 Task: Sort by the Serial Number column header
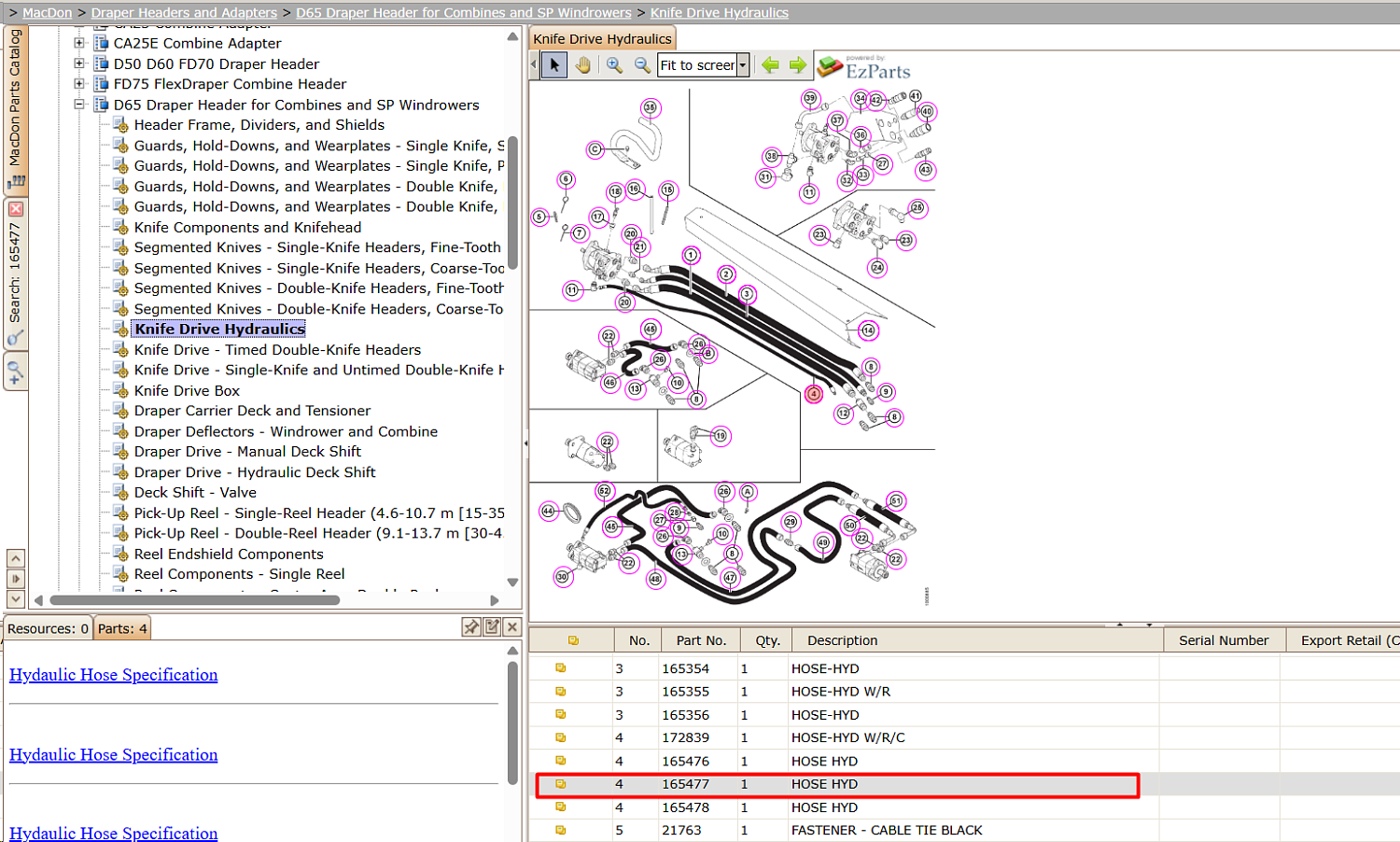click(x=1224, y=640)
